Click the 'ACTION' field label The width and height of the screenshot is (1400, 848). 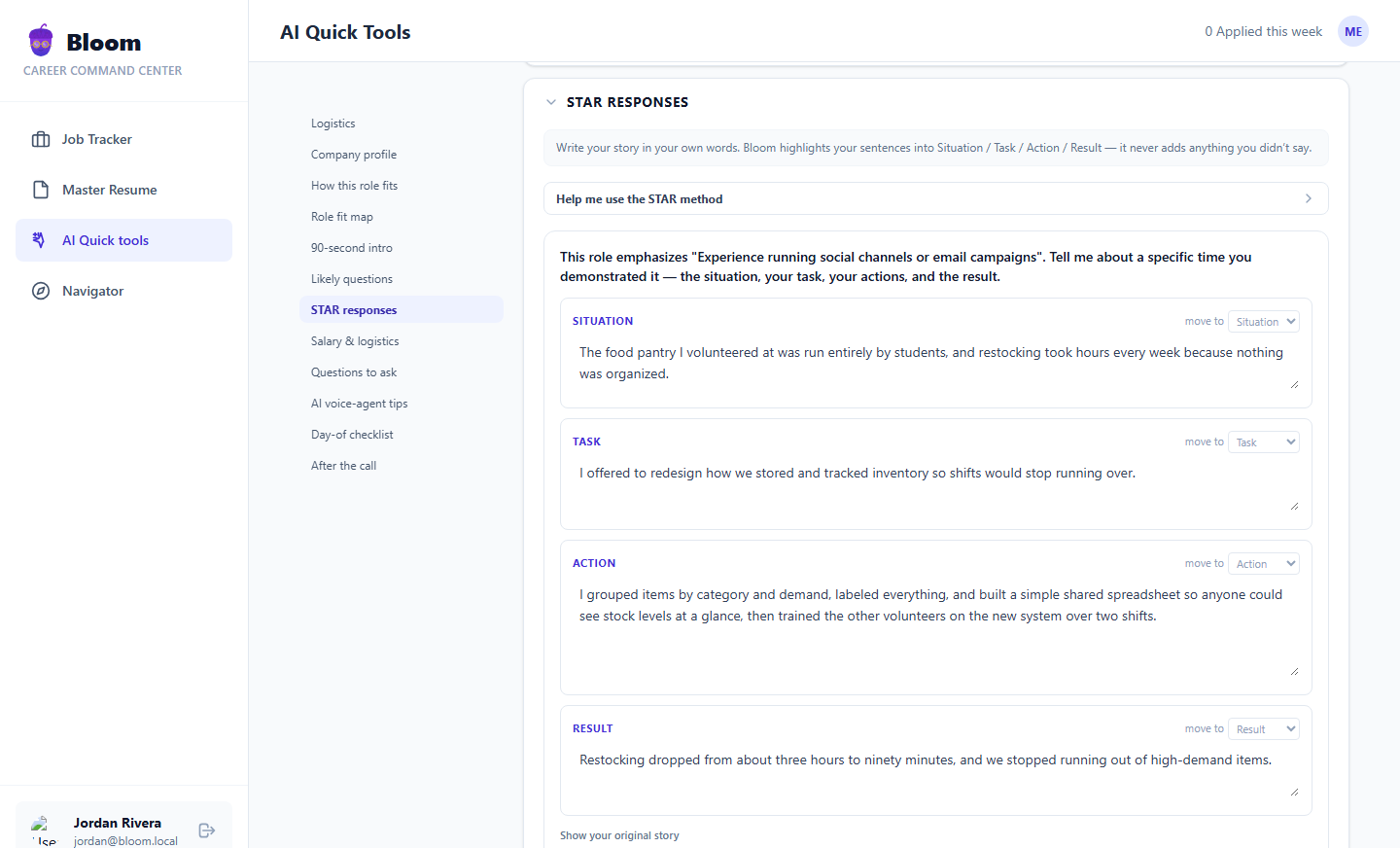tap(594, 563)
